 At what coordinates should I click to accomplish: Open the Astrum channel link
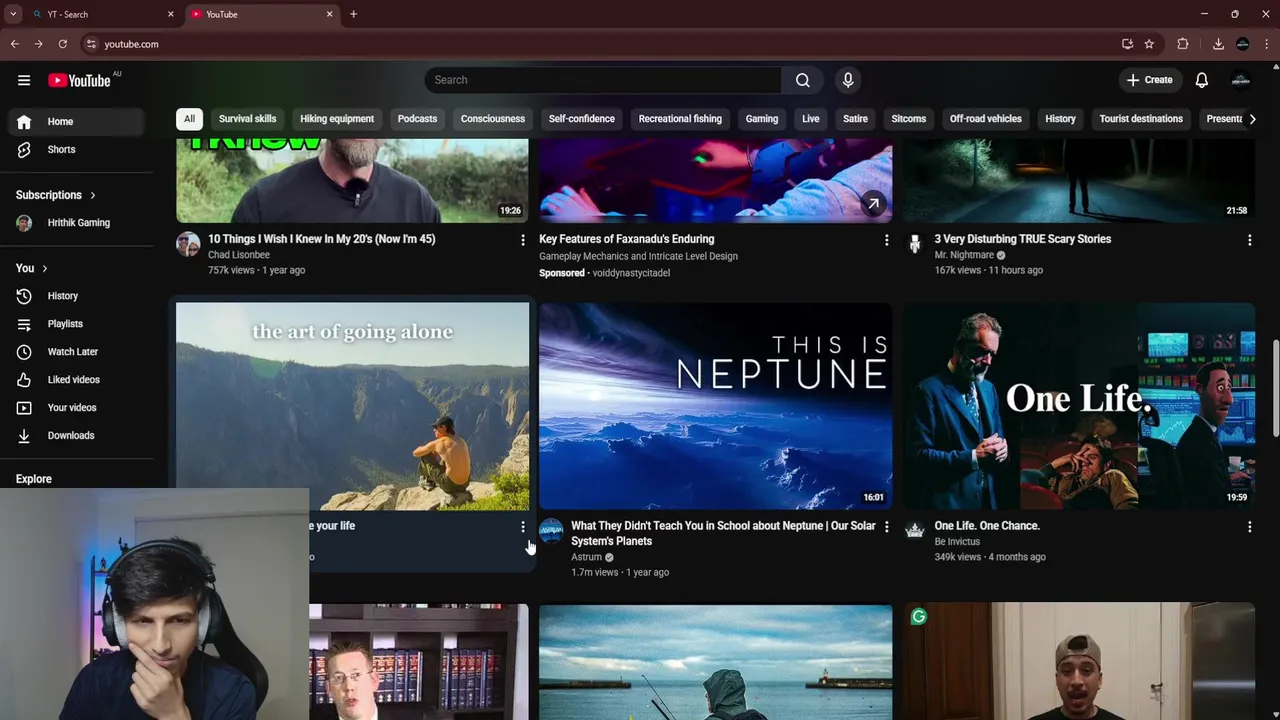(586, 557)
